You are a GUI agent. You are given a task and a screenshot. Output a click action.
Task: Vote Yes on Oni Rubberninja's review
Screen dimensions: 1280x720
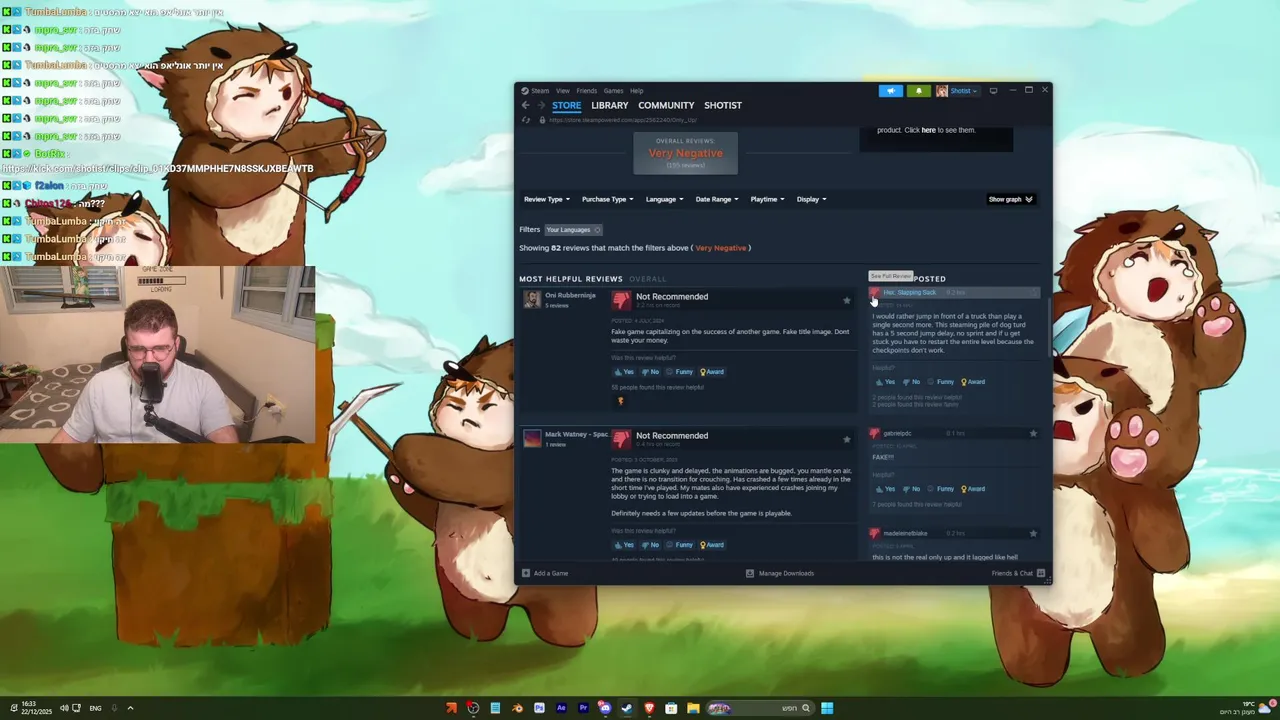624,372
